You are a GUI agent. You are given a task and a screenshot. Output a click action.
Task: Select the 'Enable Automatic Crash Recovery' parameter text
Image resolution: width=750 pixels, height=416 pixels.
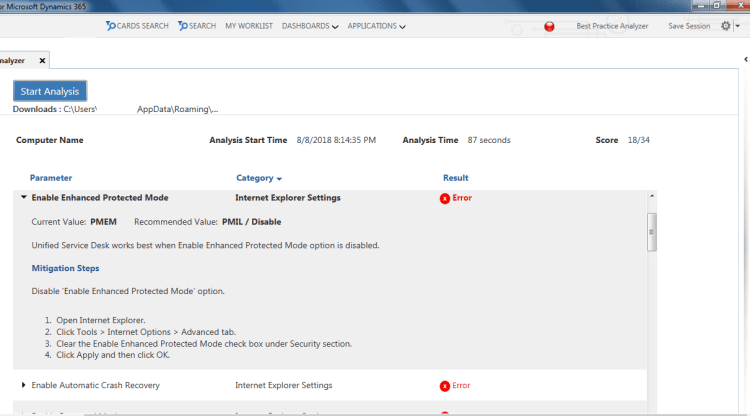coord(96,385)
